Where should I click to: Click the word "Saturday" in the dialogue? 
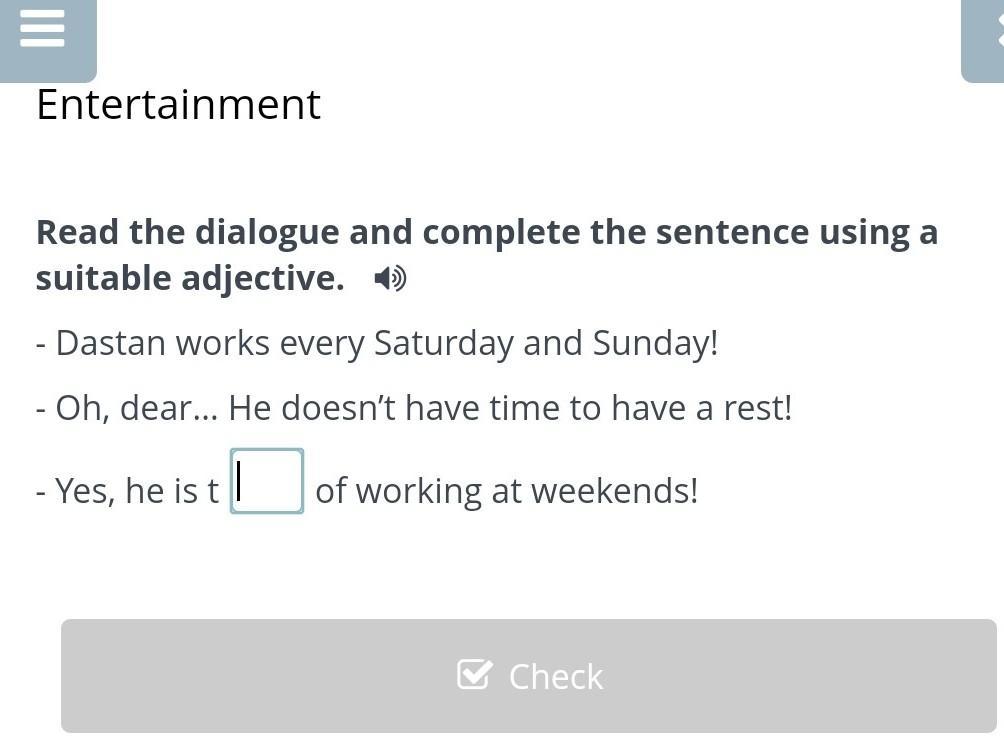(444, 343)
